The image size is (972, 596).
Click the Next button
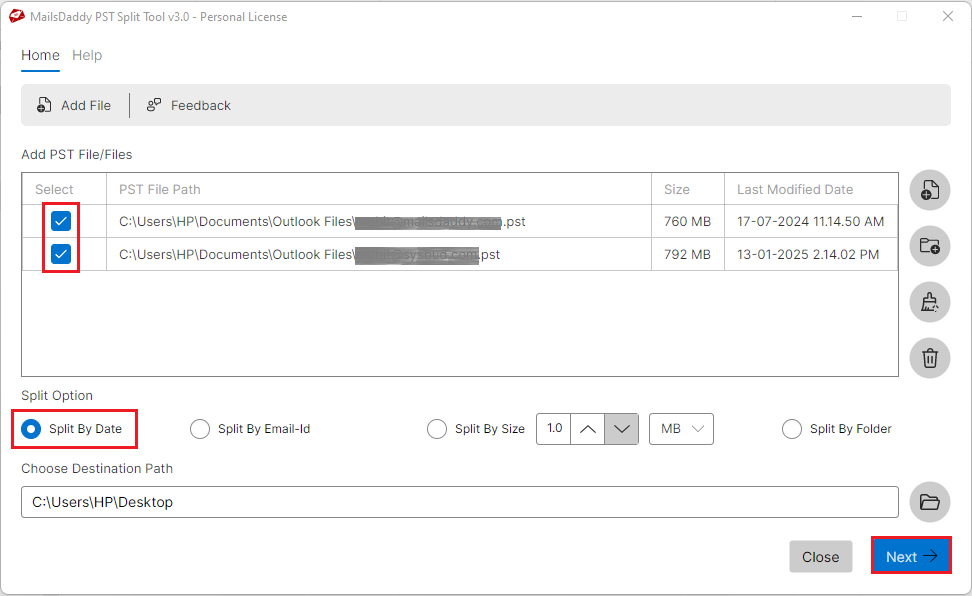pos(911,556)
